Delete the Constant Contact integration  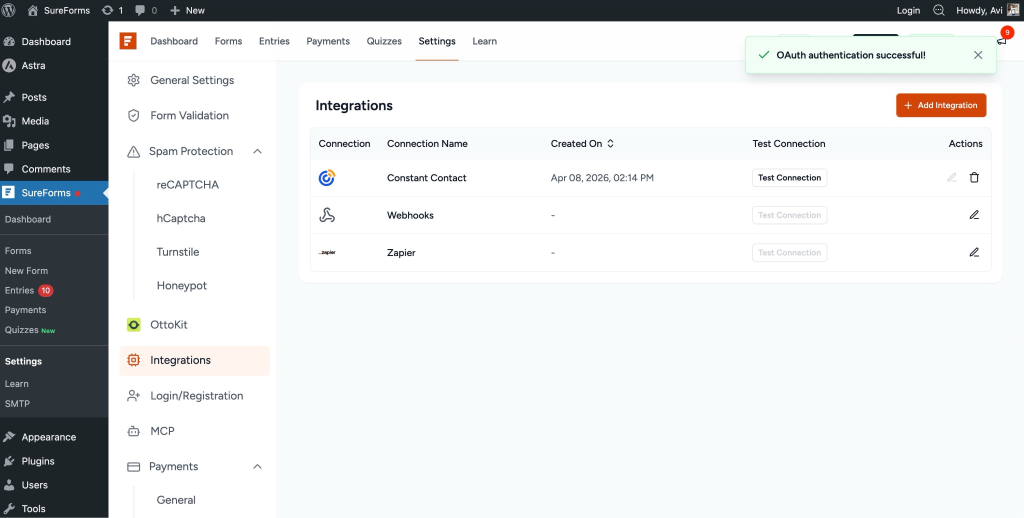click(x=974, y=178)
